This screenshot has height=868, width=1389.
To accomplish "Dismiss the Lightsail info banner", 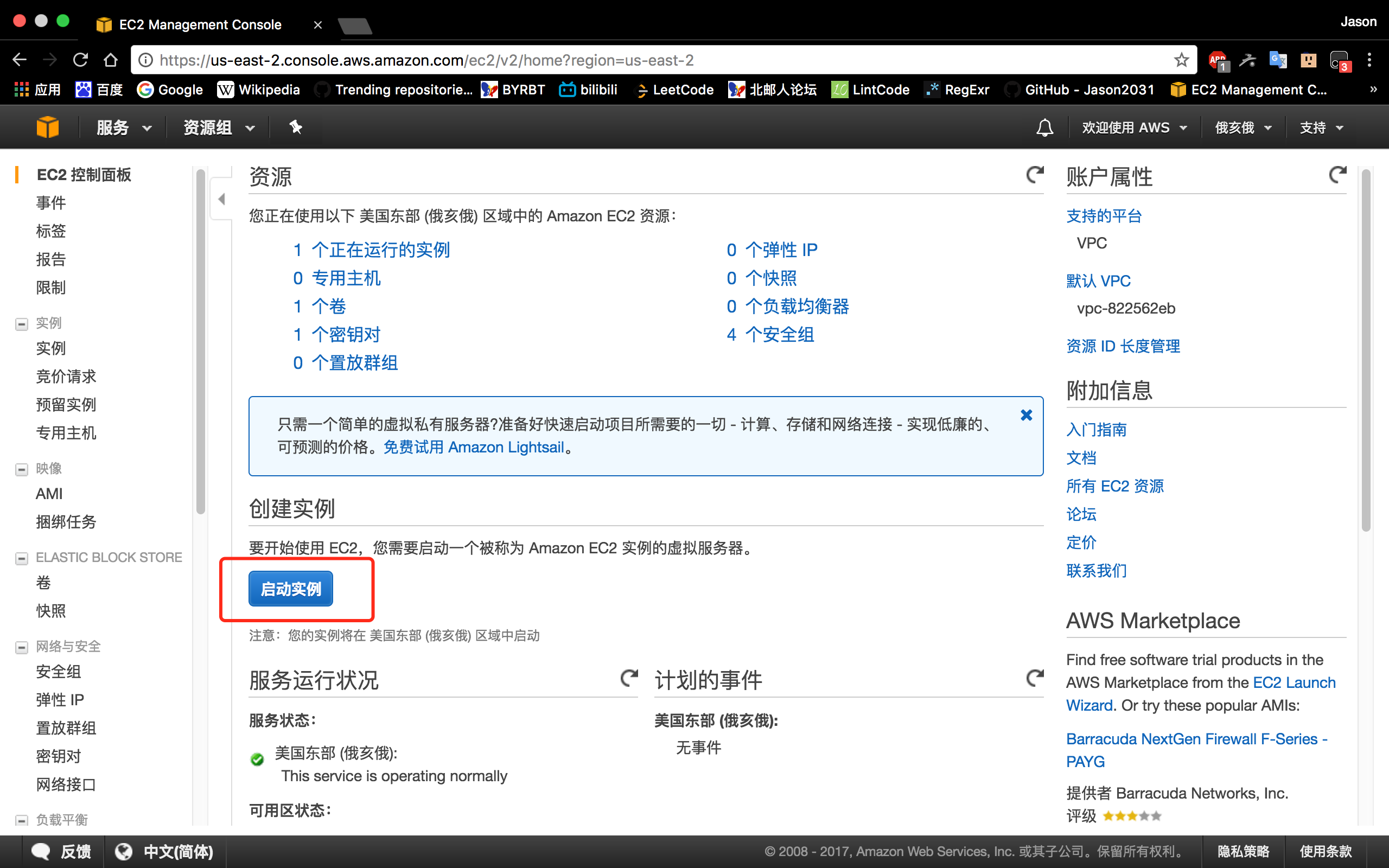I will click(1026, 415).
